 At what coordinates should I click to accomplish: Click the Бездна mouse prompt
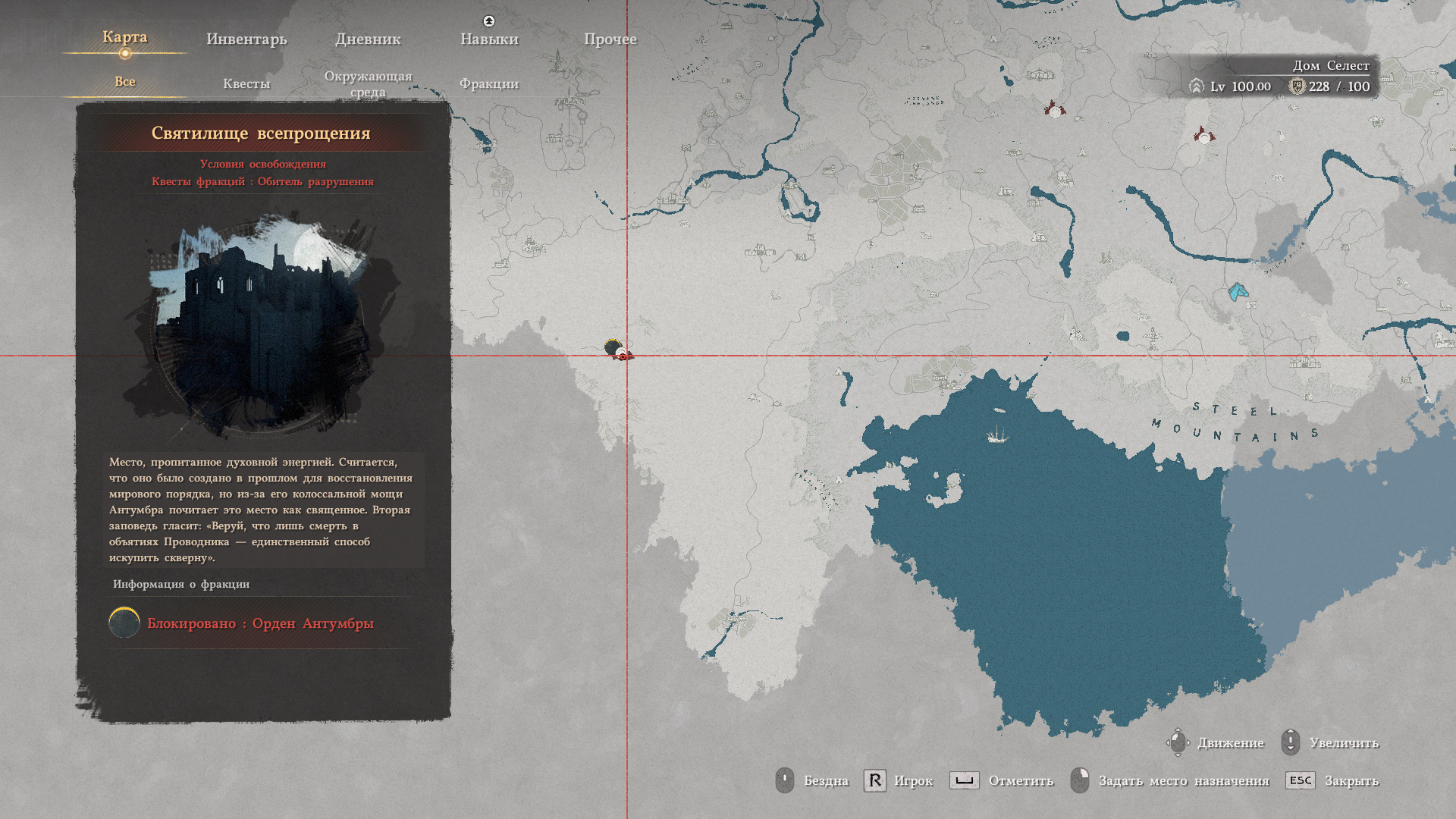pyautogui.click(x=785, y=780)
